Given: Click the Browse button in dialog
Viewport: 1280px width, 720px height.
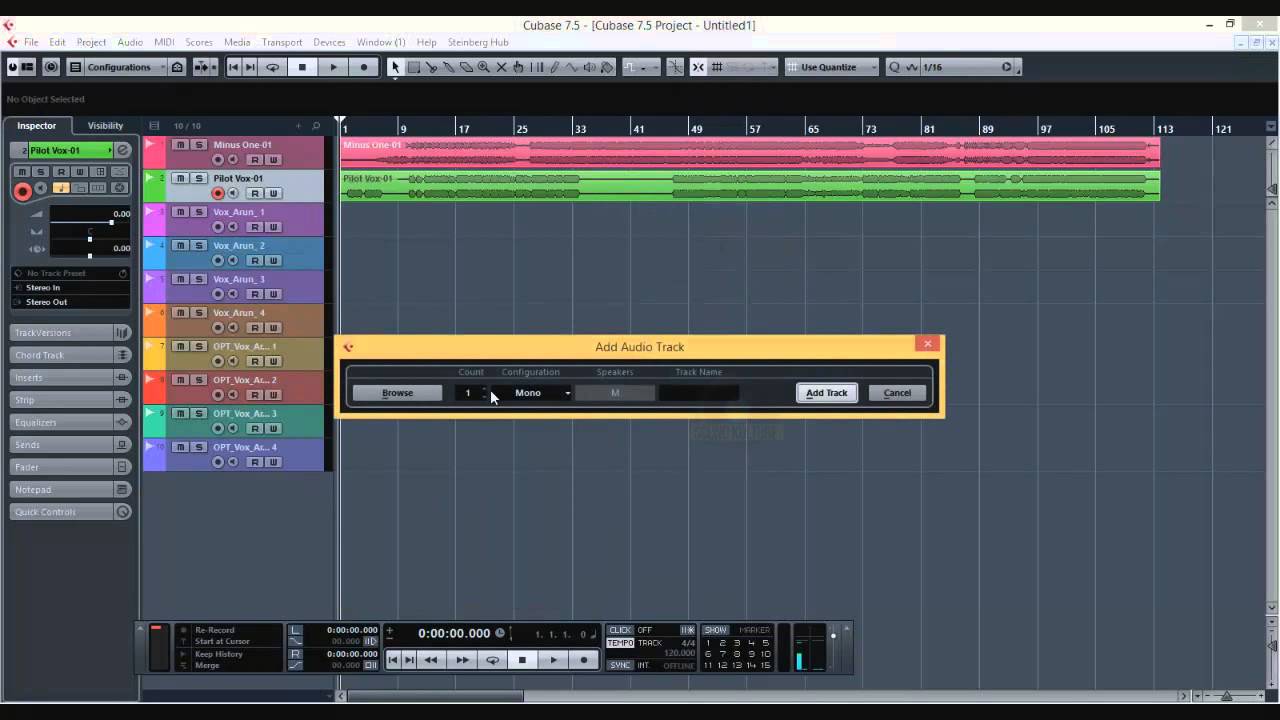Looking at the screenshot, I should [x=397, y=393].
